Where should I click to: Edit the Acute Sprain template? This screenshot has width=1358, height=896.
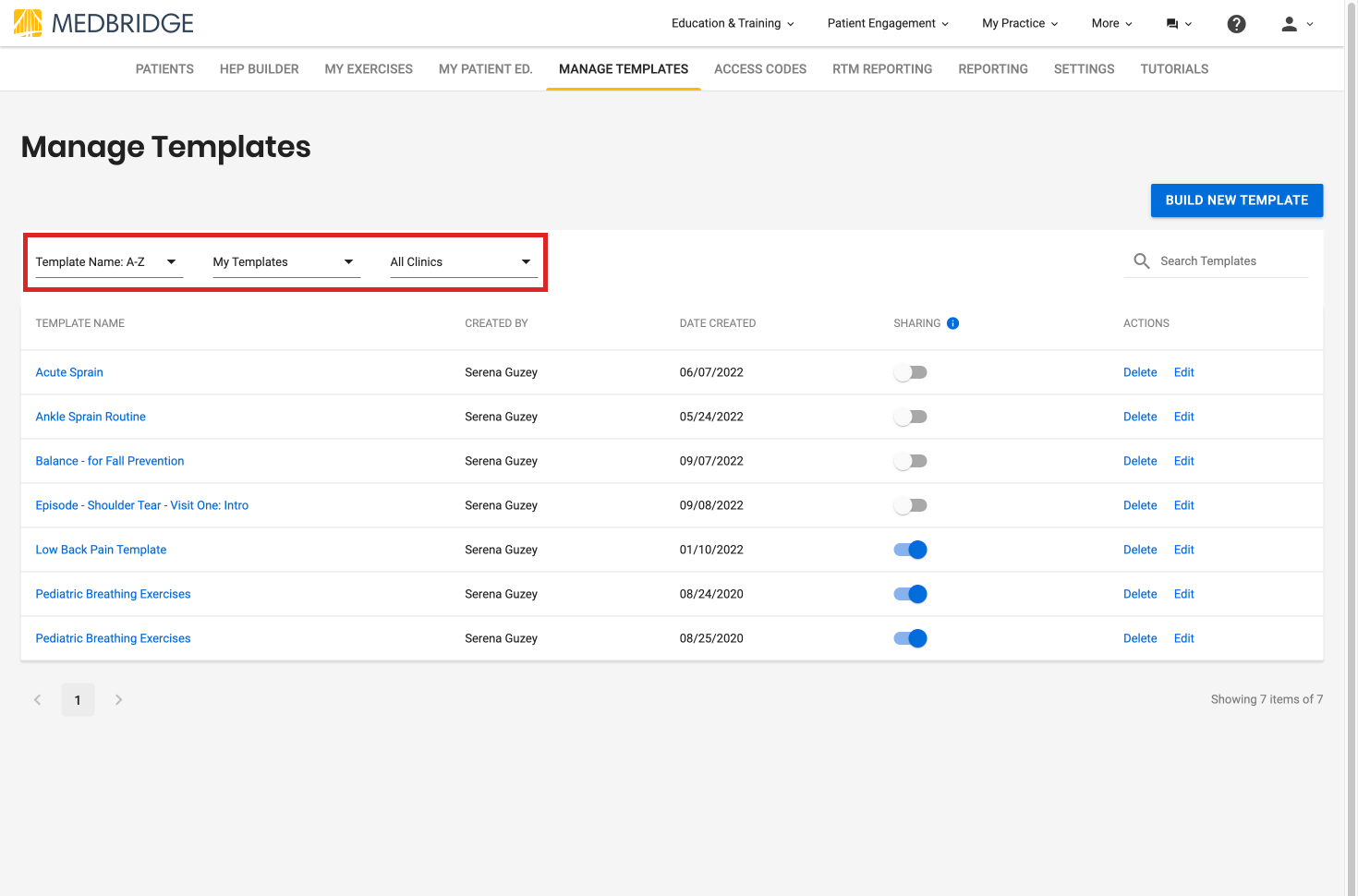[x=1184, y=372]
